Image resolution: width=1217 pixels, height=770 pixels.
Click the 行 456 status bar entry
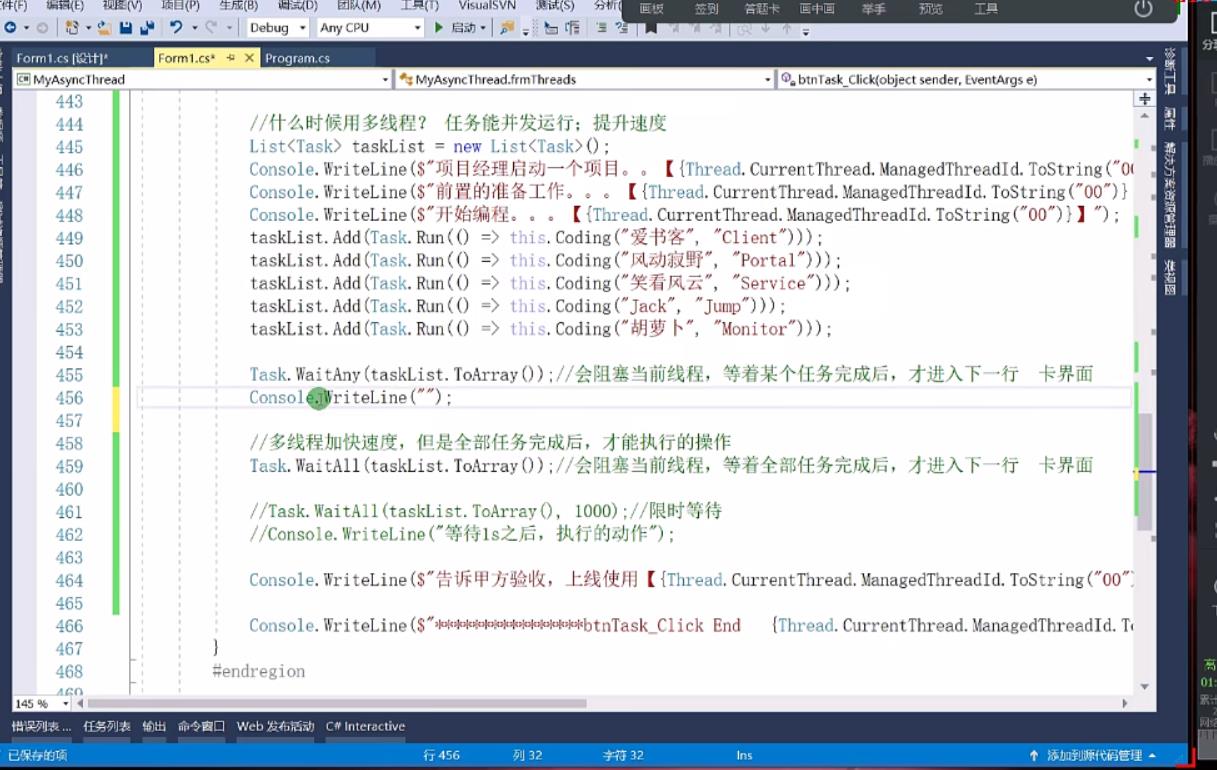coord(441,756)
